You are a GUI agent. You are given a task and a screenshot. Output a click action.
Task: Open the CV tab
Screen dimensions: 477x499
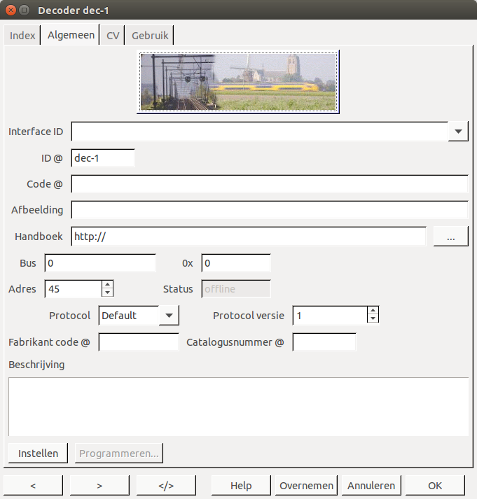pos(113,35)
